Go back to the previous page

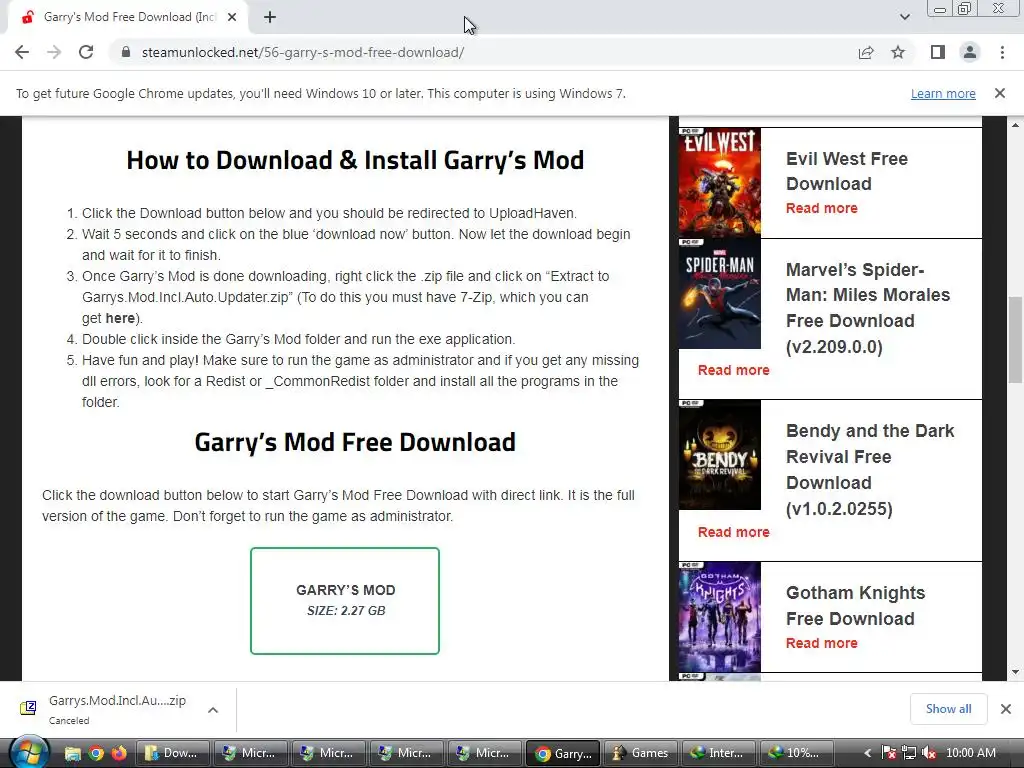click(x=22, y=52)
